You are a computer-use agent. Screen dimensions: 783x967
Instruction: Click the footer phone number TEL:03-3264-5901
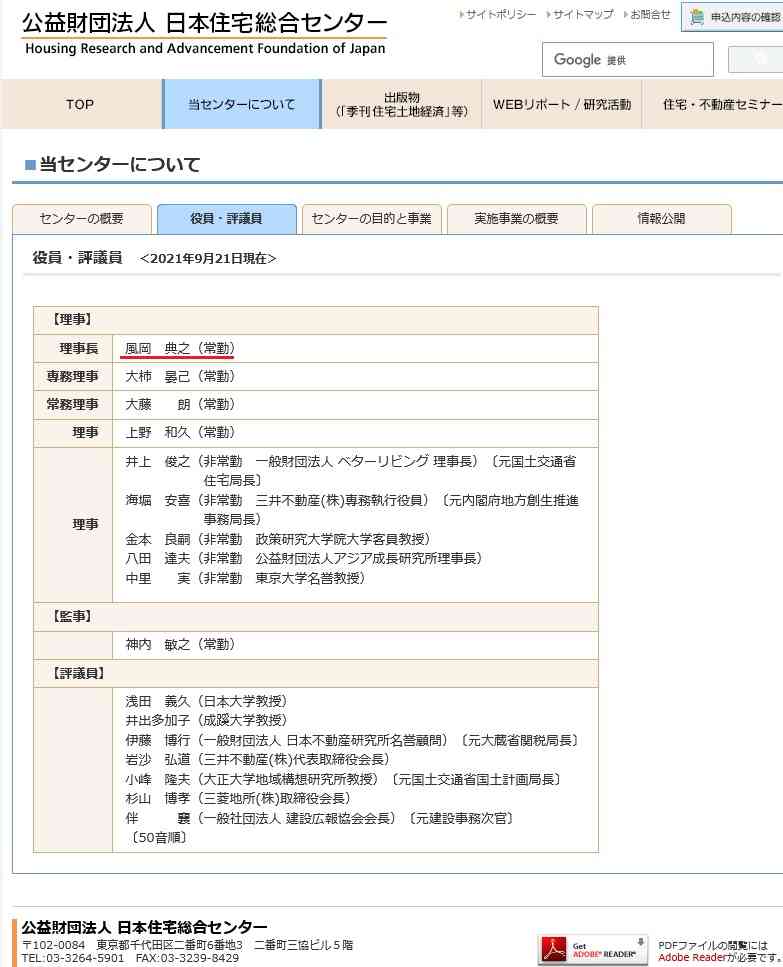[73, 958]
